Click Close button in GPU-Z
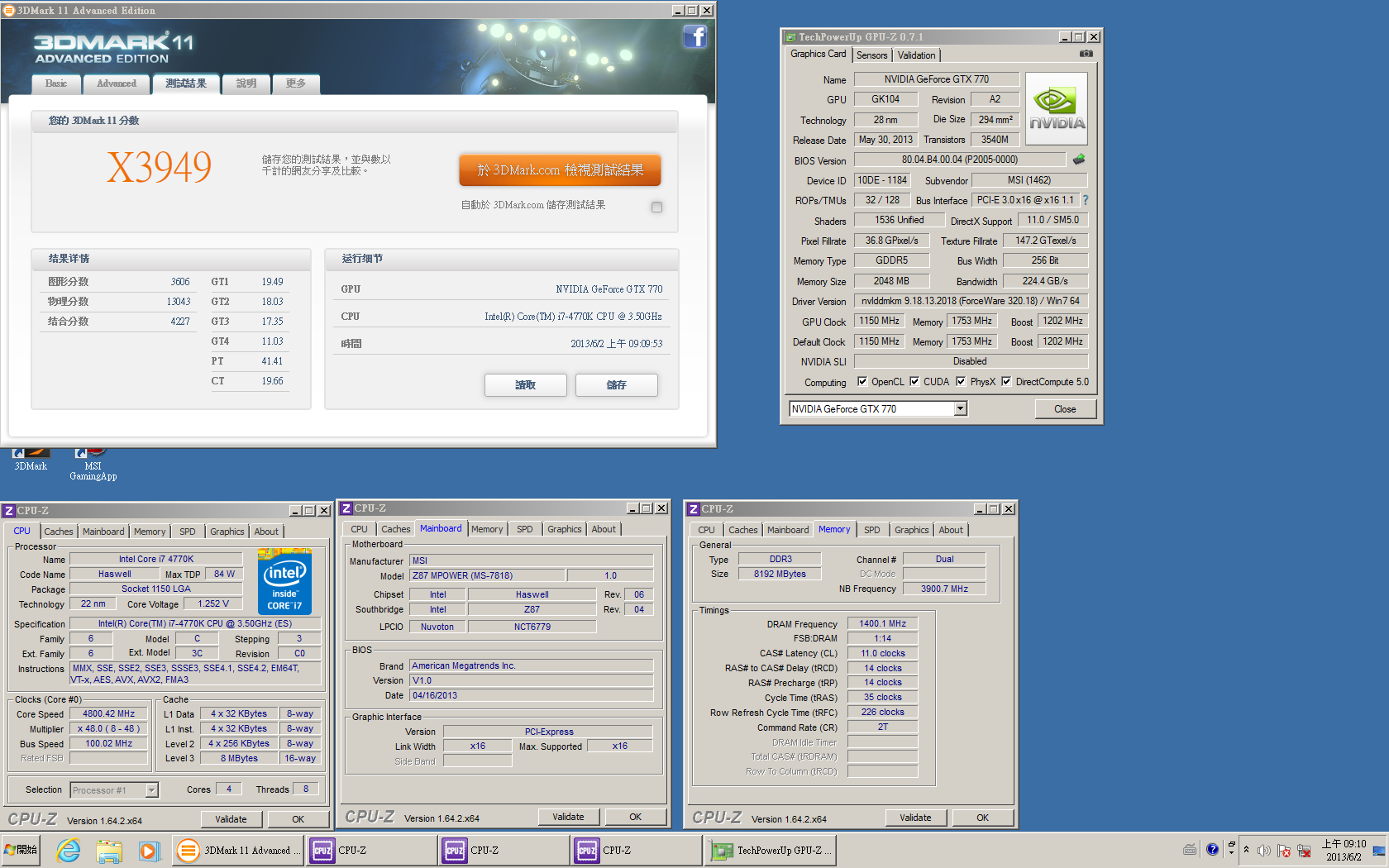The height and width of the screenshot is (868, 1389). [x=1065, y=409]
